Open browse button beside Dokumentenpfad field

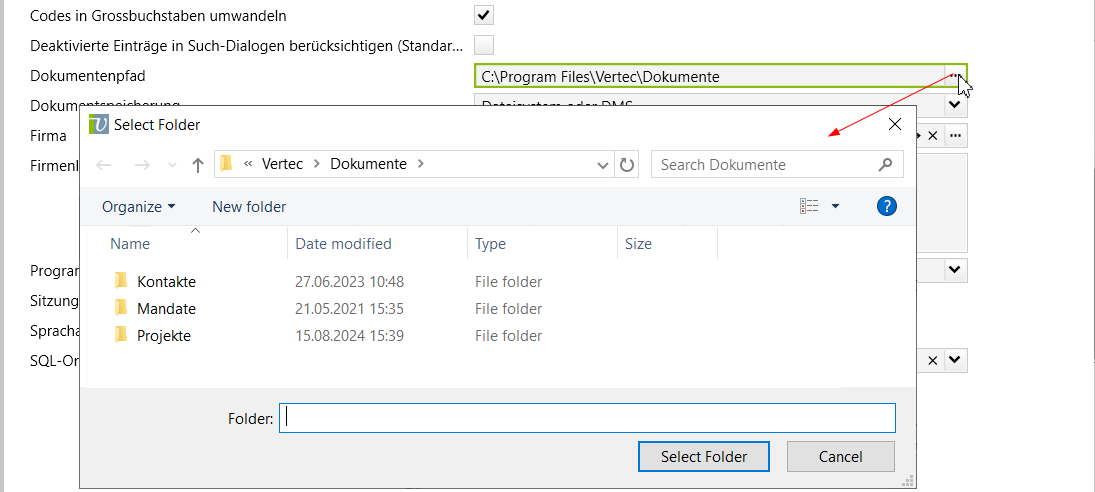956,76
